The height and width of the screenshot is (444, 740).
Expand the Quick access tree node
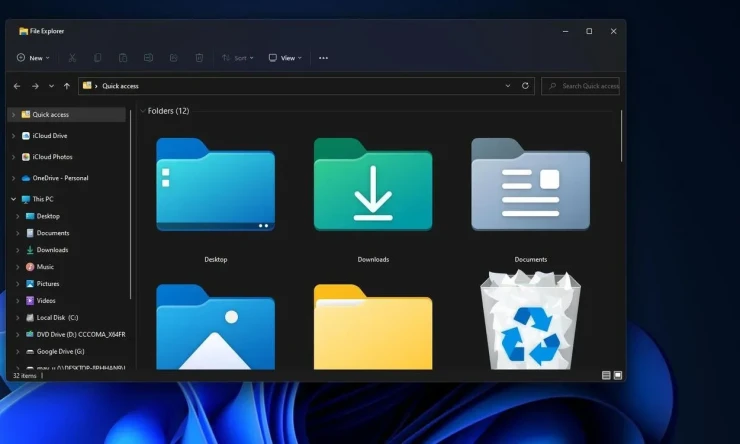[x=14, y=115]
